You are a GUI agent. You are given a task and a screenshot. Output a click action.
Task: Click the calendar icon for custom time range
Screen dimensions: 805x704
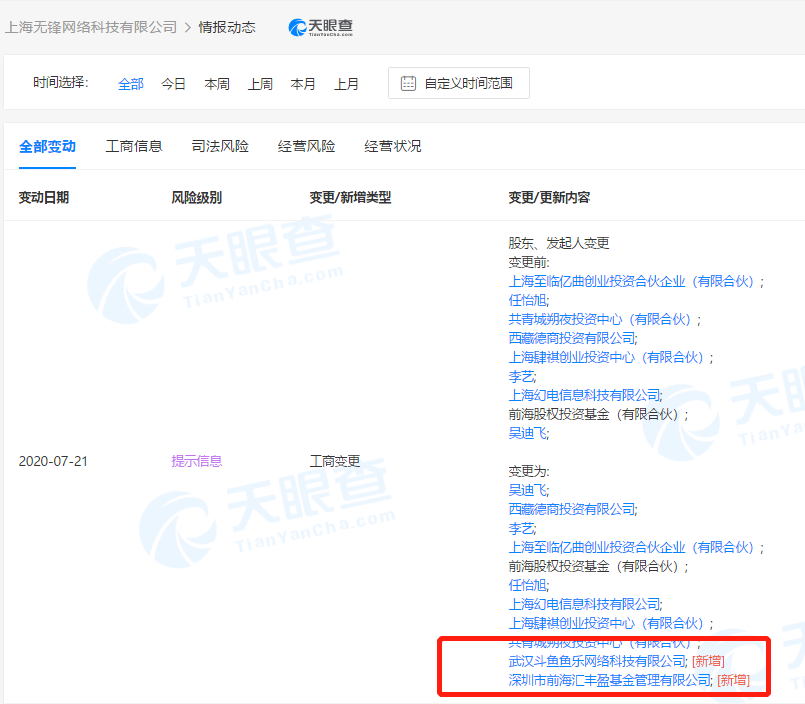click(408, 83)
